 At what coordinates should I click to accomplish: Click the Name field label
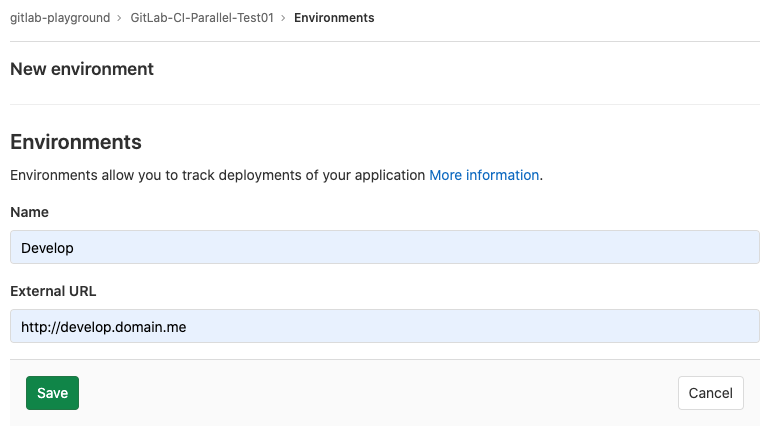point(29,212)
